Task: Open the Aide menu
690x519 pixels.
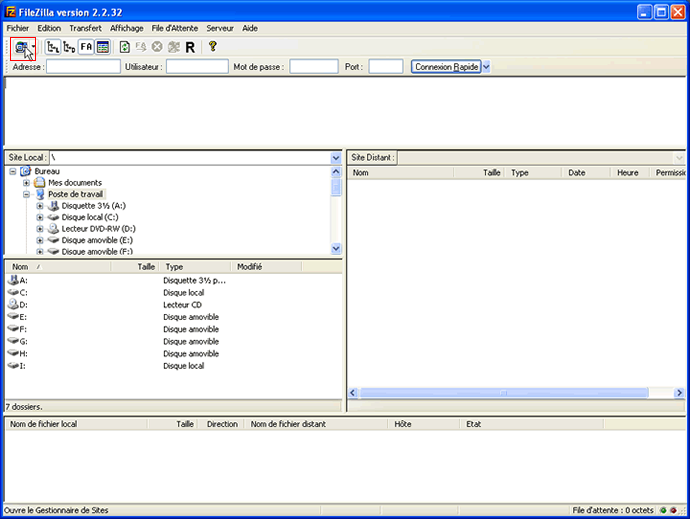Action: pyautogui.click(x=250, y=28)
